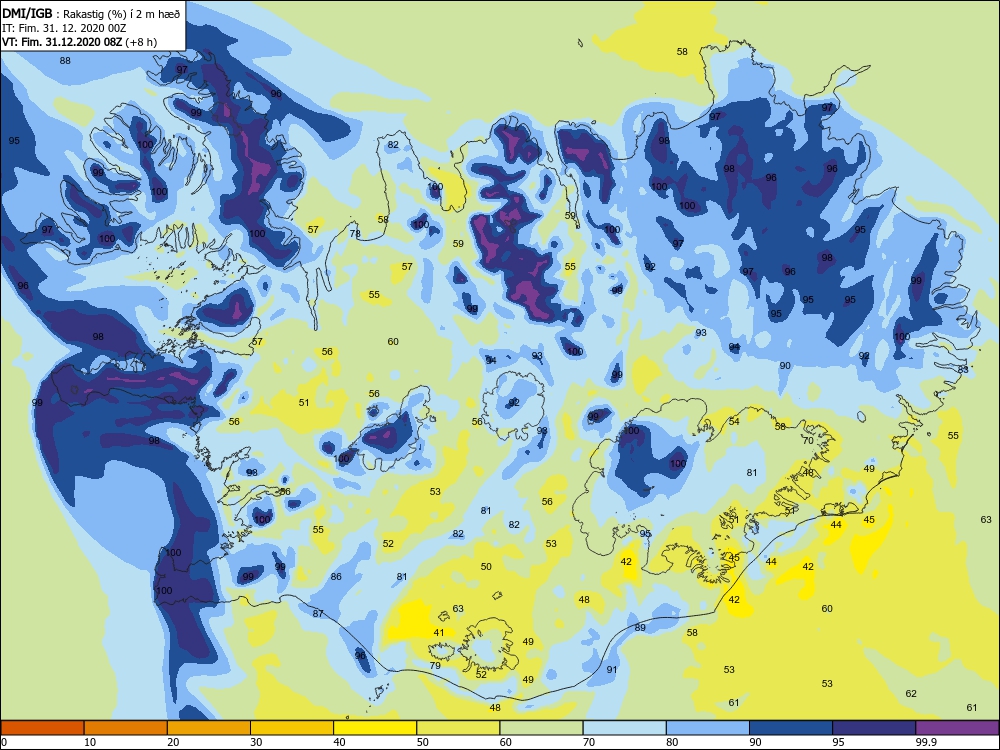The width and height of the screenshot is (1000, 750).
Task: Click the map value 88 below the title box
Action: pos(65,61)
